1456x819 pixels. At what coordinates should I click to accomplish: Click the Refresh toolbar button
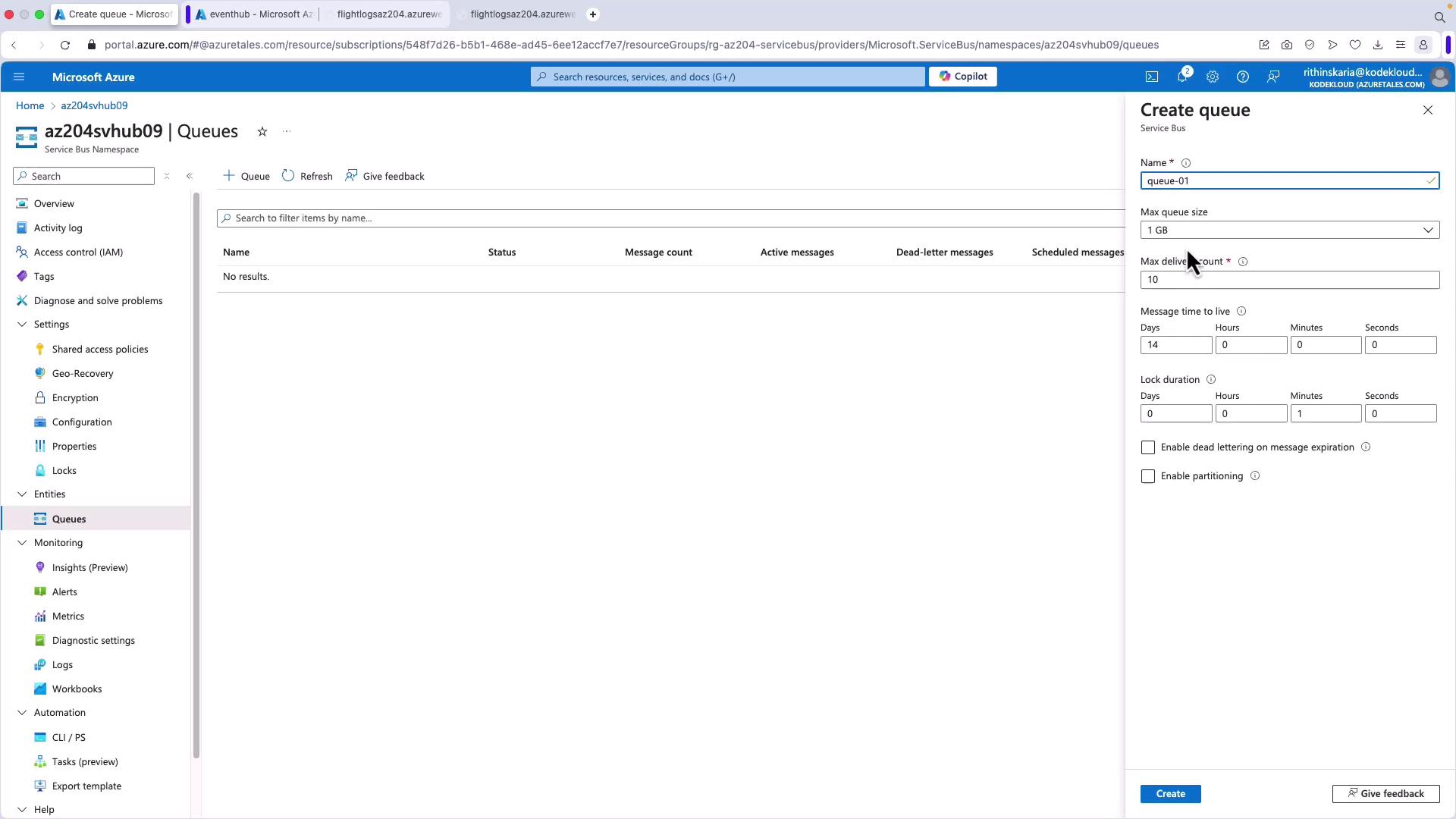(x=307, y=176)
